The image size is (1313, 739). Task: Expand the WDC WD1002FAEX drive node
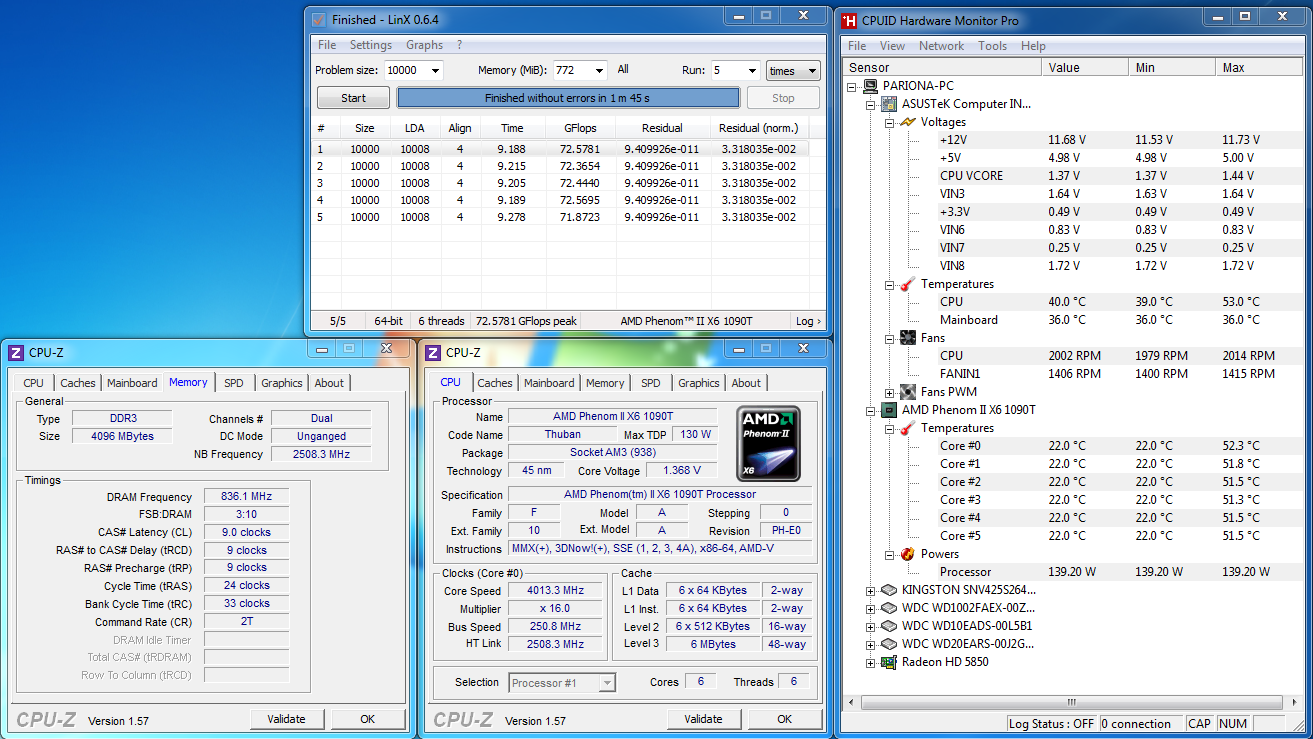(x=870, y=608)
